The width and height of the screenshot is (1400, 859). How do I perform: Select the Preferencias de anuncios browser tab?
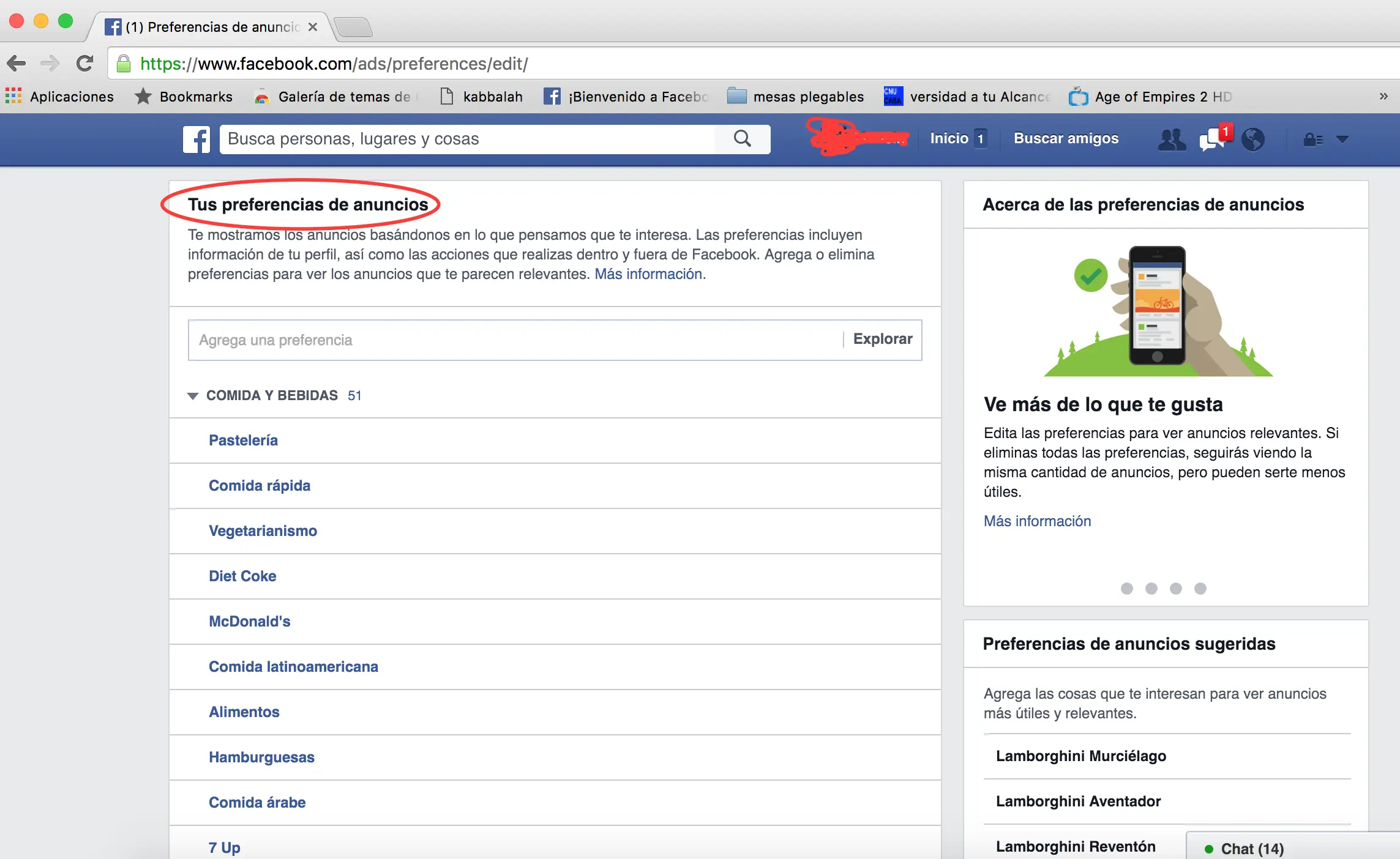[x=211, y=27]
